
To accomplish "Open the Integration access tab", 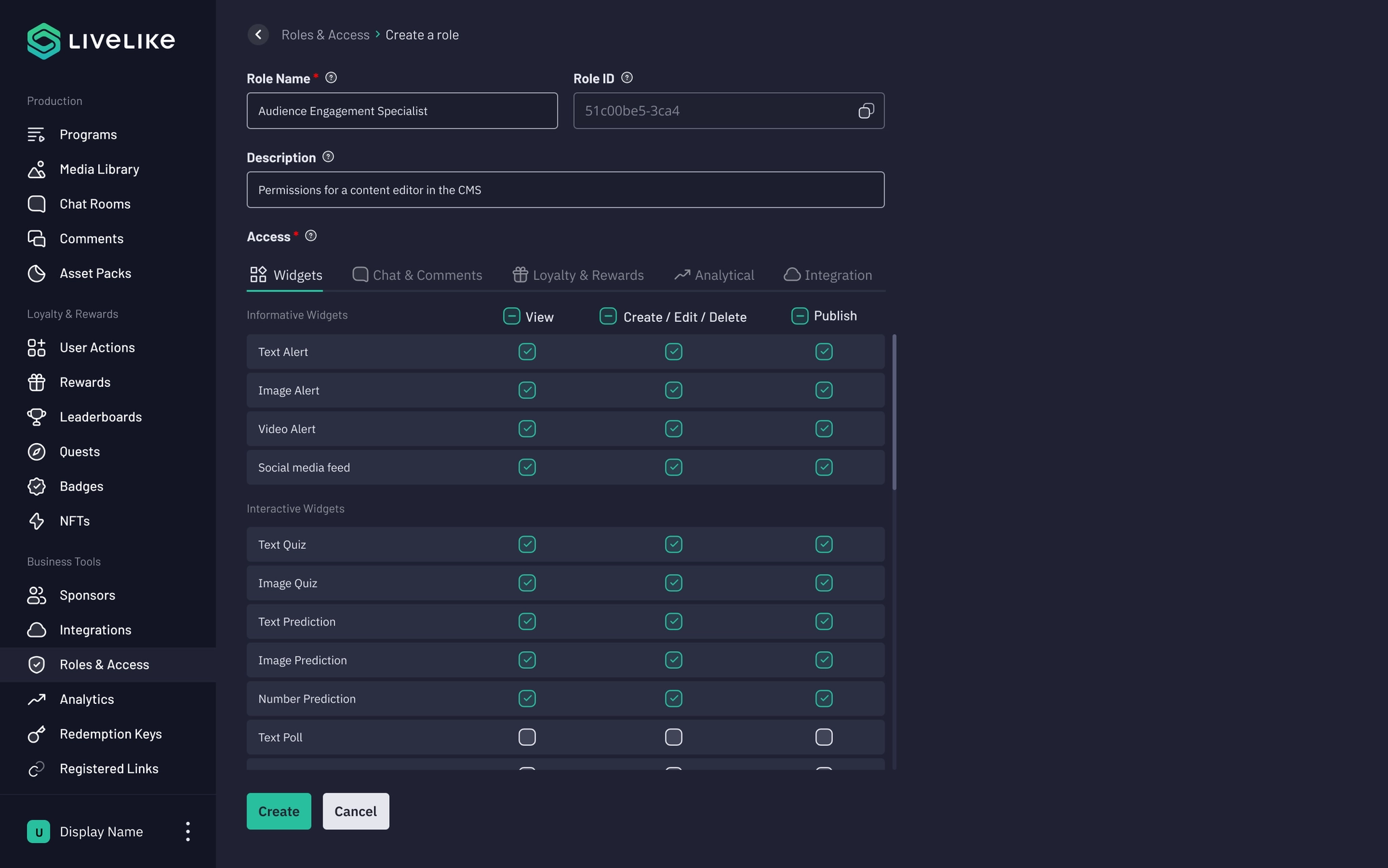I will 828,275.
